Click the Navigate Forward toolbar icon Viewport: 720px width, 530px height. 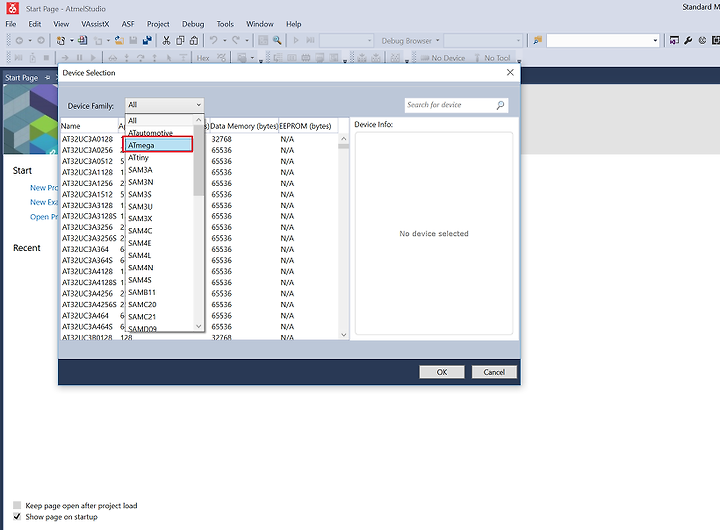pyautogui.click(x=41, y=40)
